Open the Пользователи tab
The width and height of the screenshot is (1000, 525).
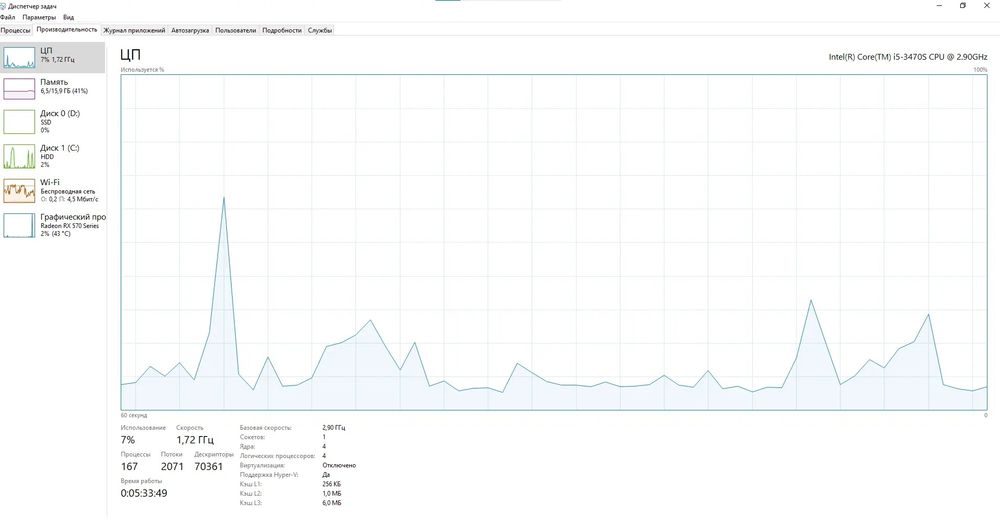(235, 30)
